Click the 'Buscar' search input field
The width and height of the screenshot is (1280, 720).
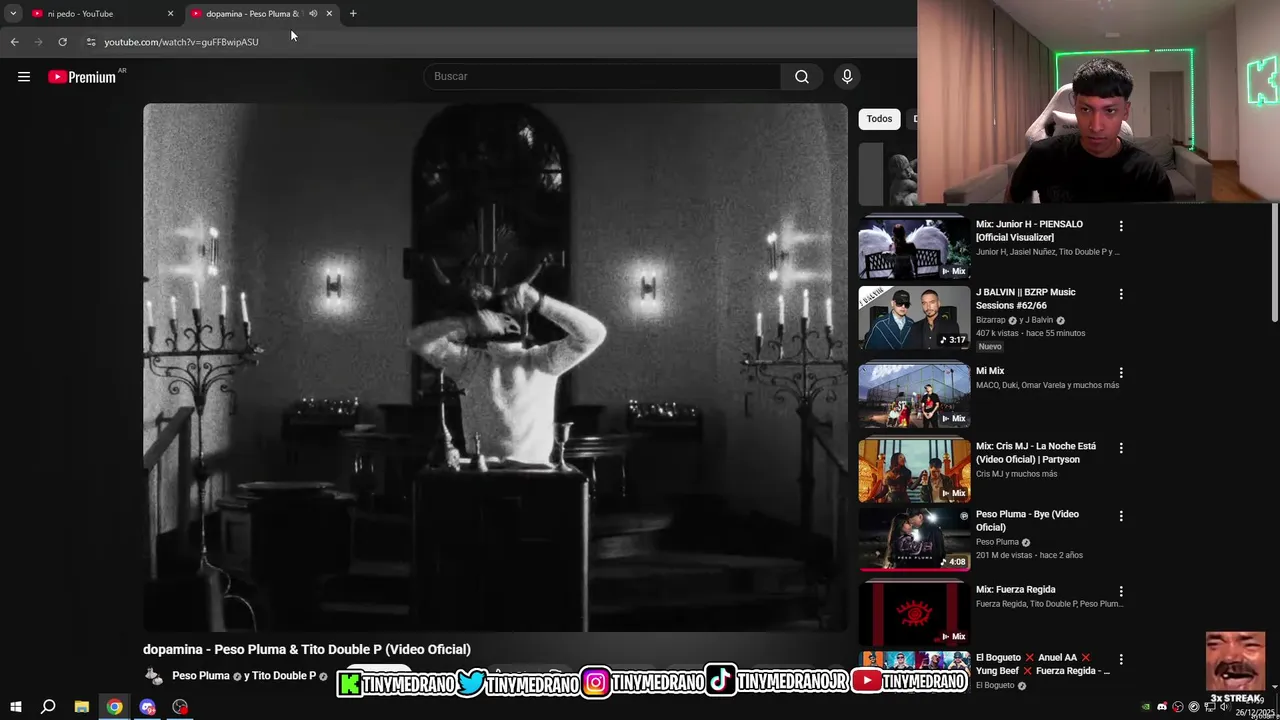pyautogui.click(x=602, y=76)
